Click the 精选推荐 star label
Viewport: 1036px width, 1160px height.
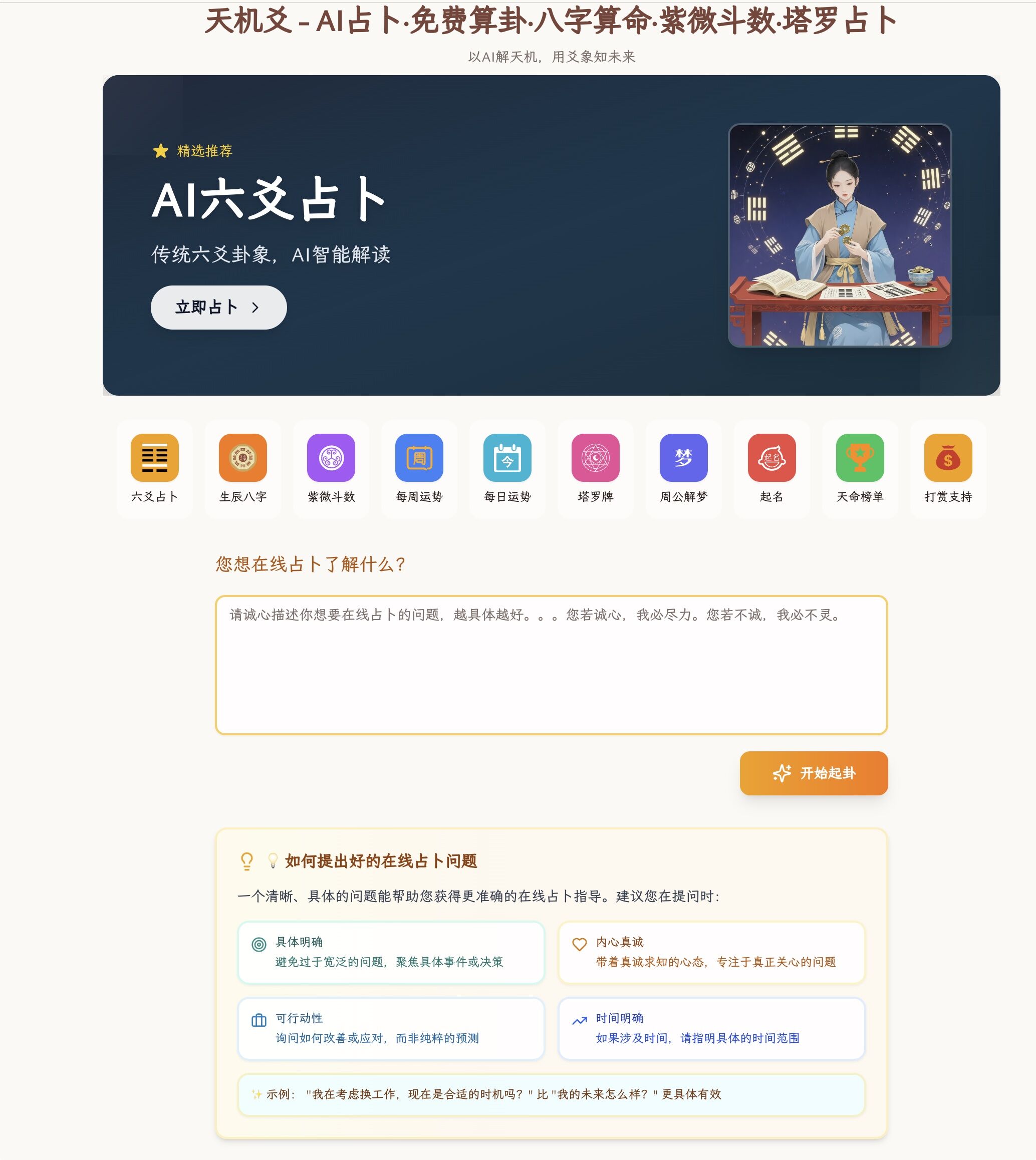coord(192,151)
